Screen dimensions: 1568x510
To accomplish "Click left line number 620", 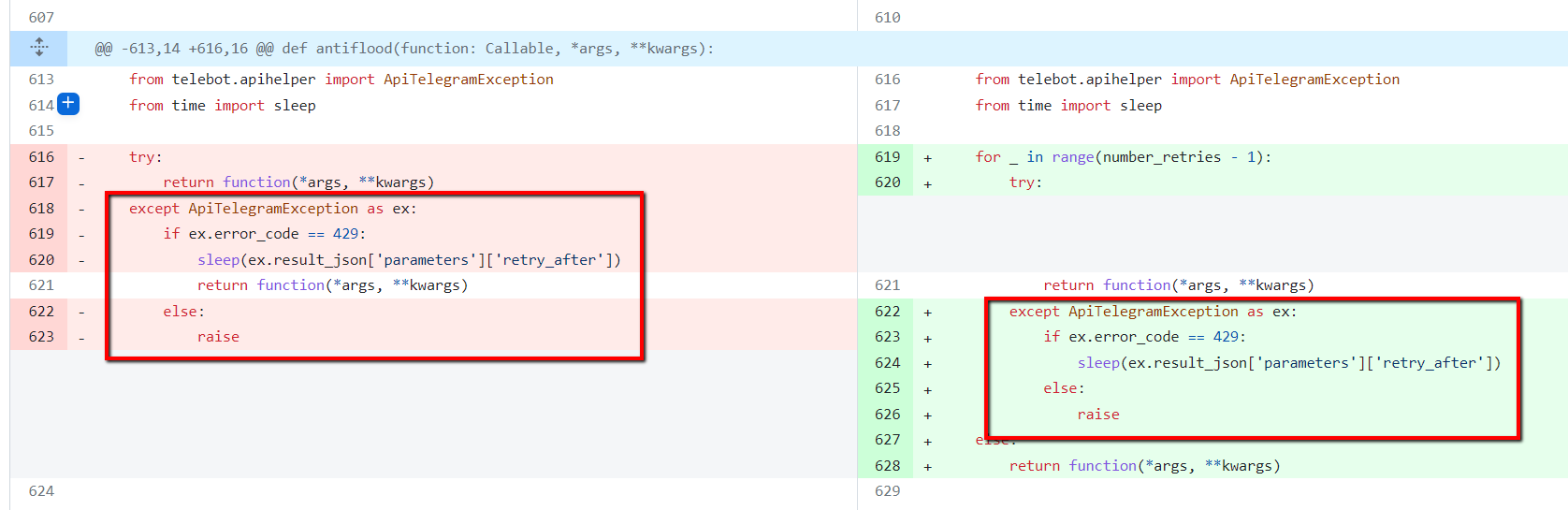I will coord(41,260).
